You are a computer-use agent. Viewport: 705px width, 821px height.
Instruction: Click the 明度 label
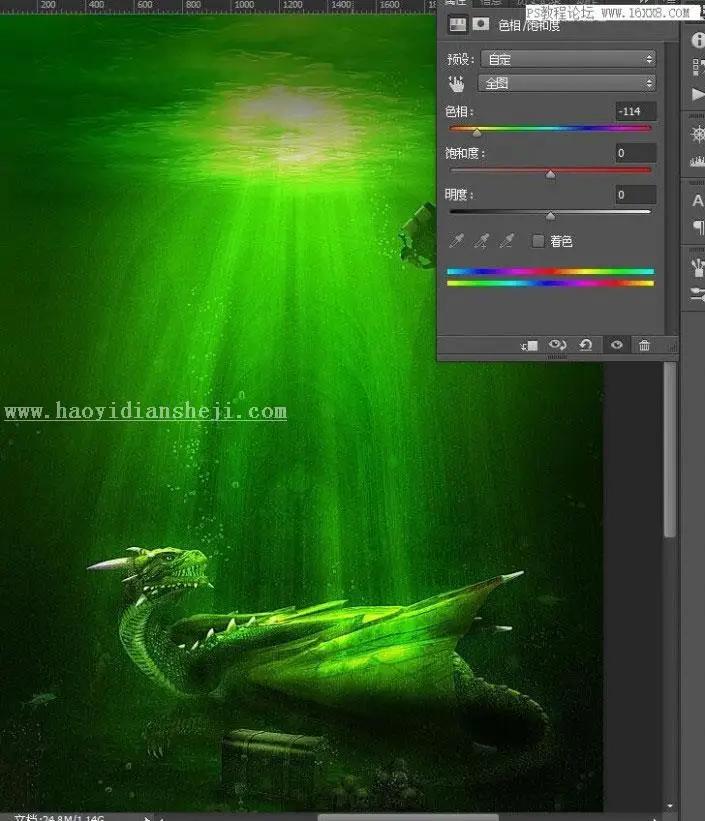tap(459, 195)
